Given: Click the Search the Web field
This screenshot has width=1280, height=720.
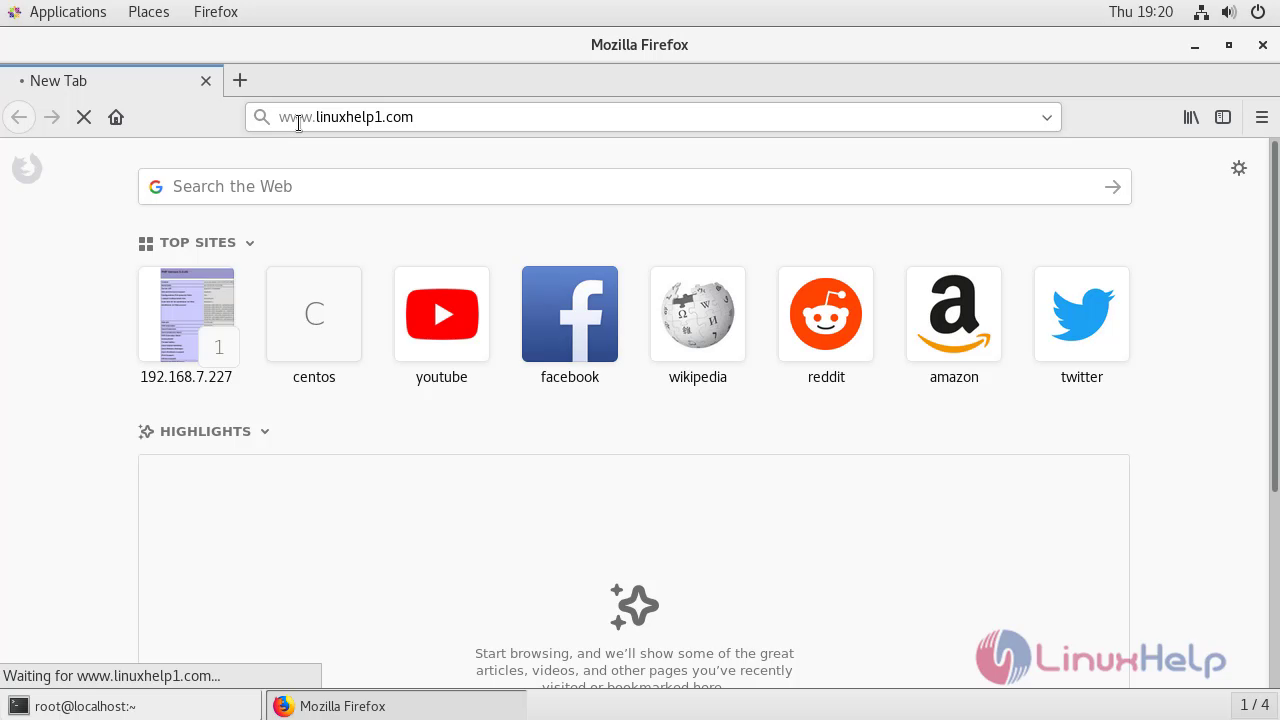Looking at the screenshot, I should click(634, 187).
